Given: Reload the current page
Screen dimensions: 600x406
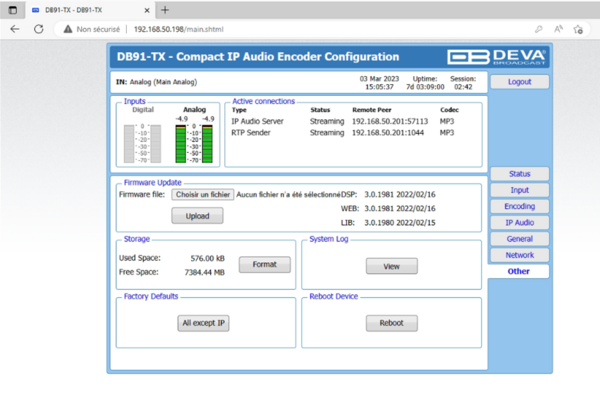Looking at the screenshot, I should (39, 29).
